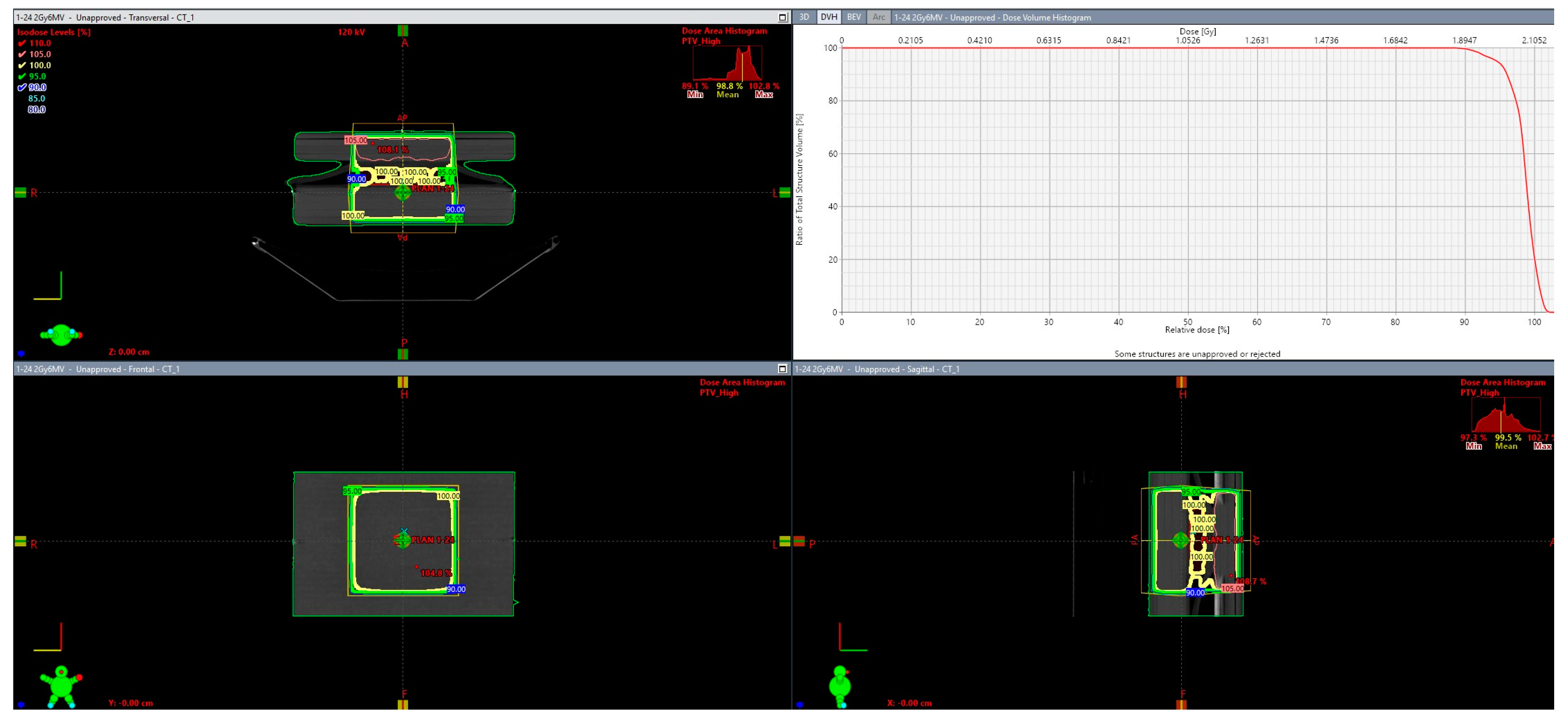Viewport: 1568px width, 722px height.
Task: Click the PLAN 1-24 label in Frontal view
Action: pos(432,540)
